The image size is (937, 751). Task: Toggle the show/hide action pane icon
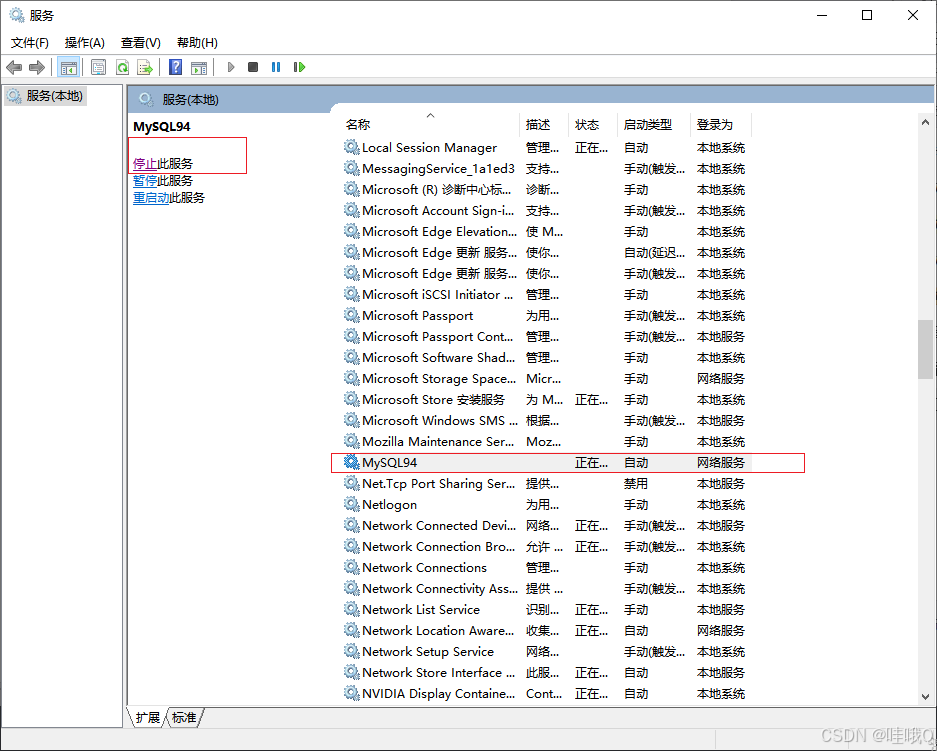pos(199,67)
